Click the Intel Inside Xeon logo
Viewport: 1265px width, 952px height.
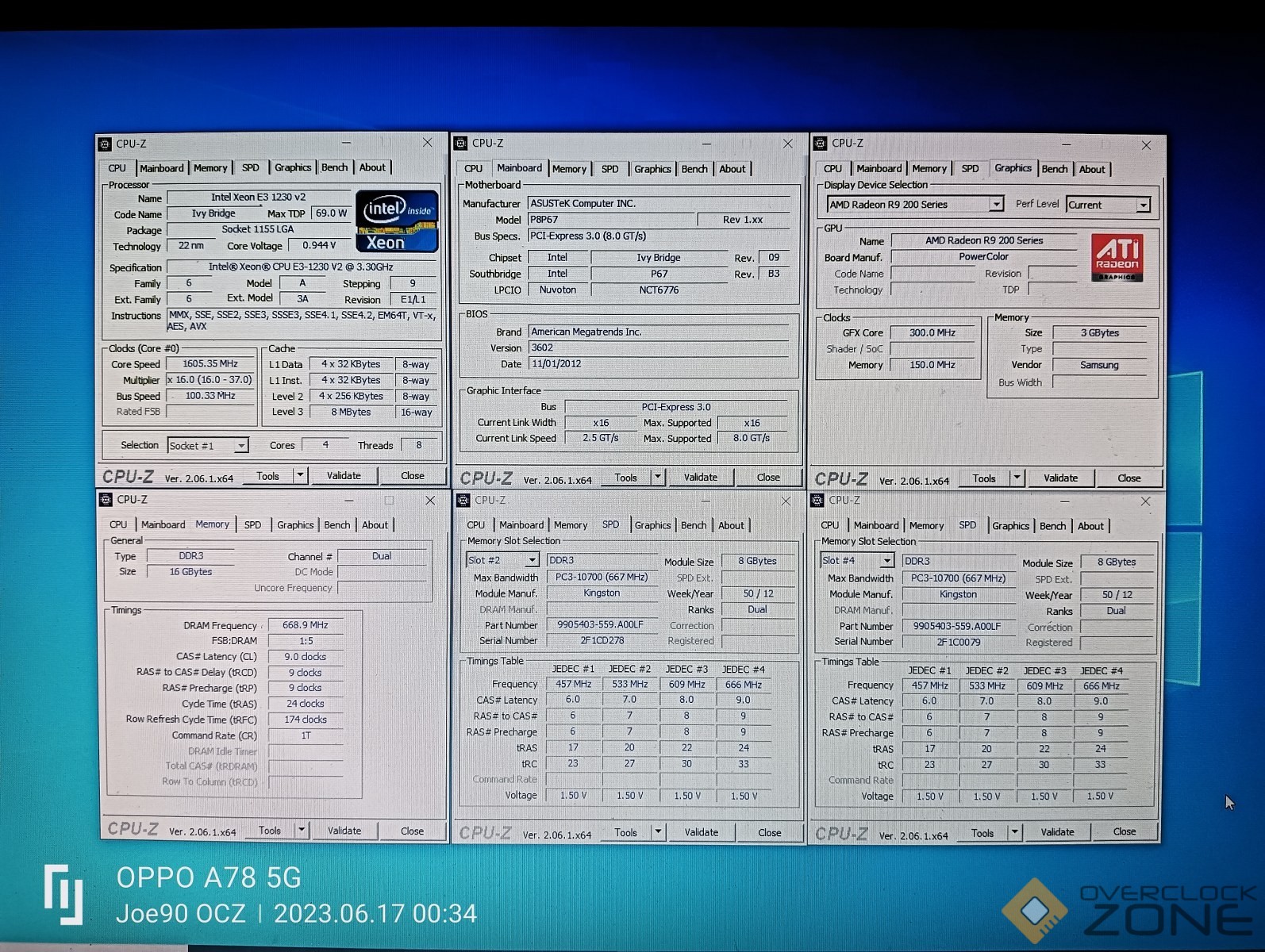pos(397,221)
